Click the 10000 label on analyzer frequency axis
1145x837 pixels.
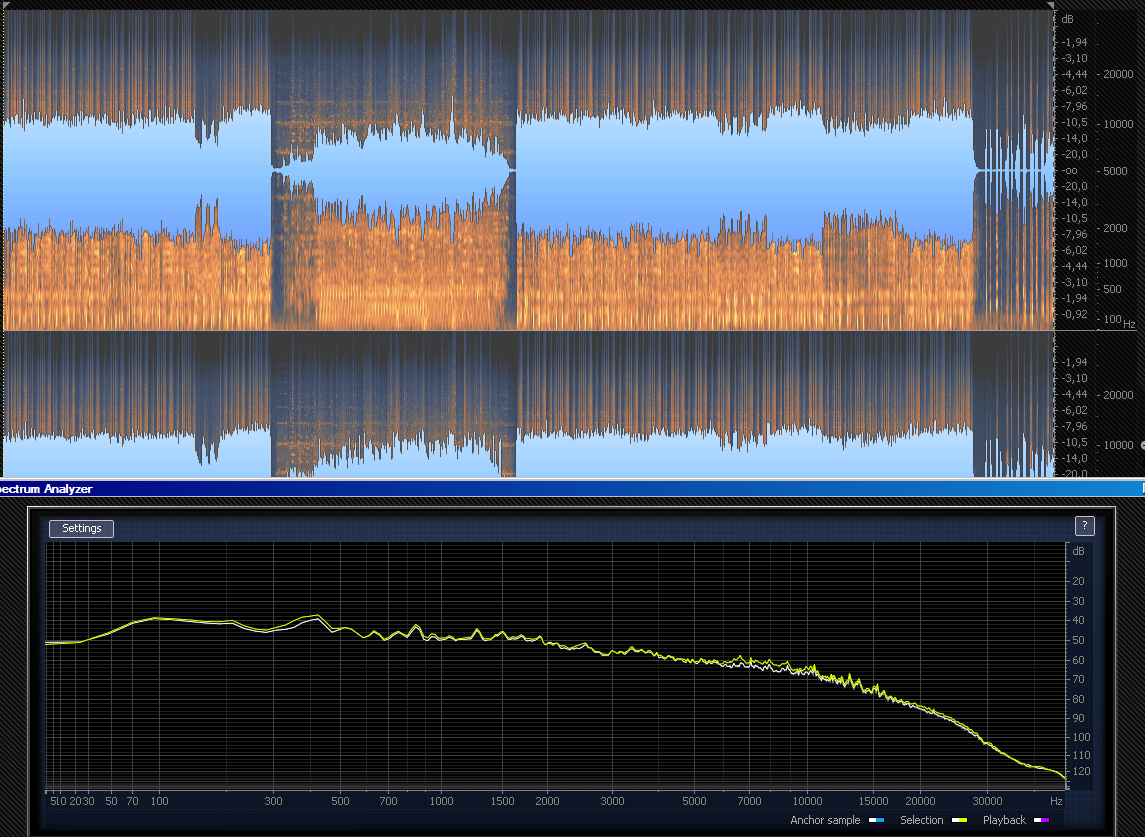point(807,801)
